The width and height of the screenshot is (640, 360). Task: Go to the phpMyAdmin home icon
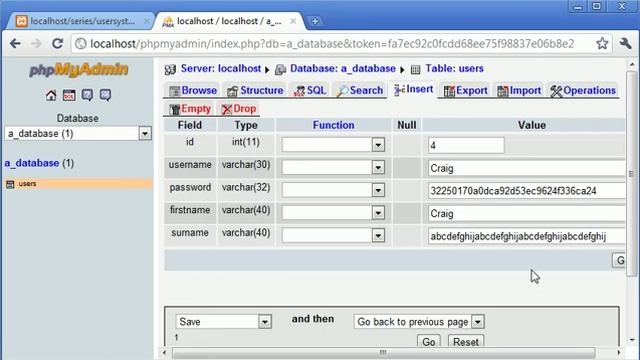click(51, 96)
